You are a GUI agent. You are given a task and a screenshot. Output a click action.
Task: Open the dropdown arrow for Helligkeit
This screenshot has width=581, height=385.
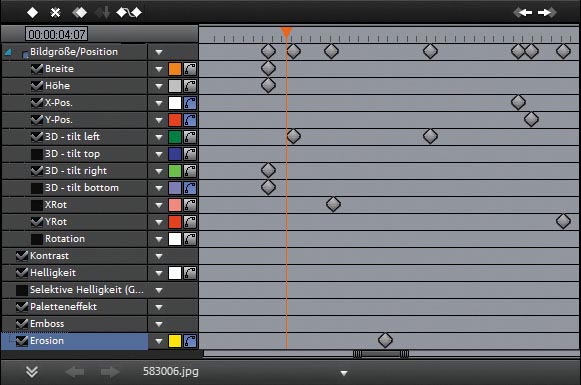click(159, 273)
